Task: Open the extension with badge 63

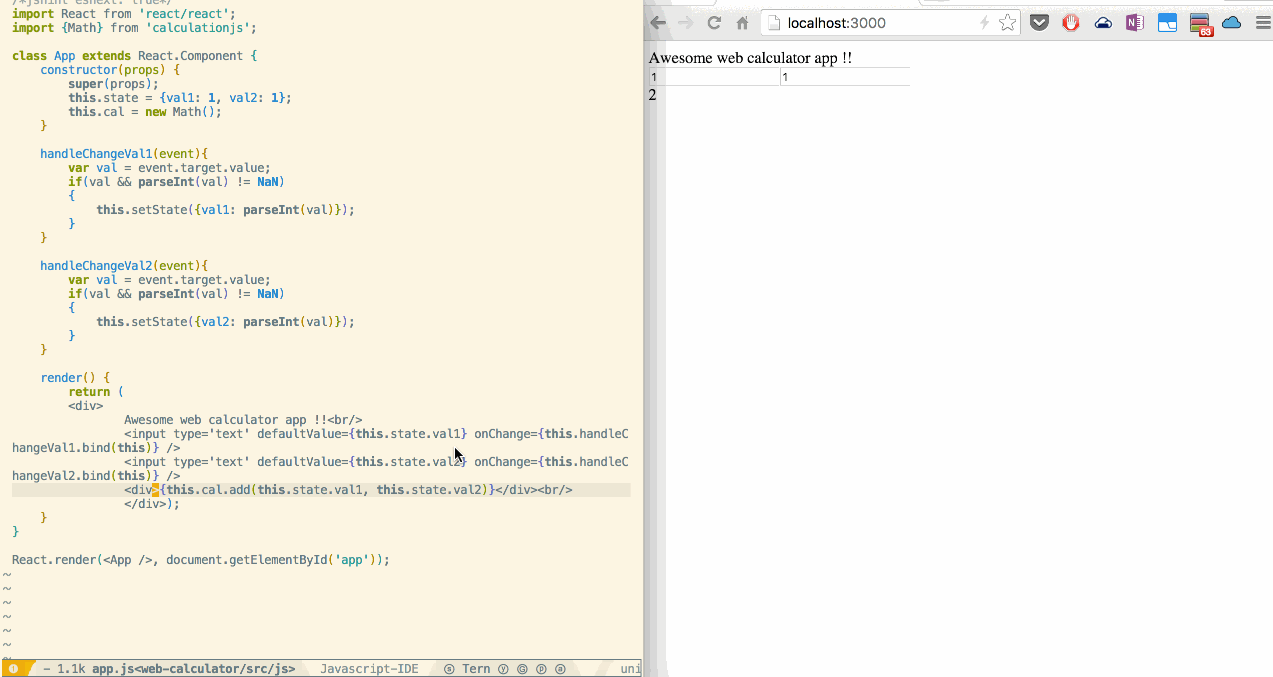Action: pyautogui.click(x=1200, y=24)
